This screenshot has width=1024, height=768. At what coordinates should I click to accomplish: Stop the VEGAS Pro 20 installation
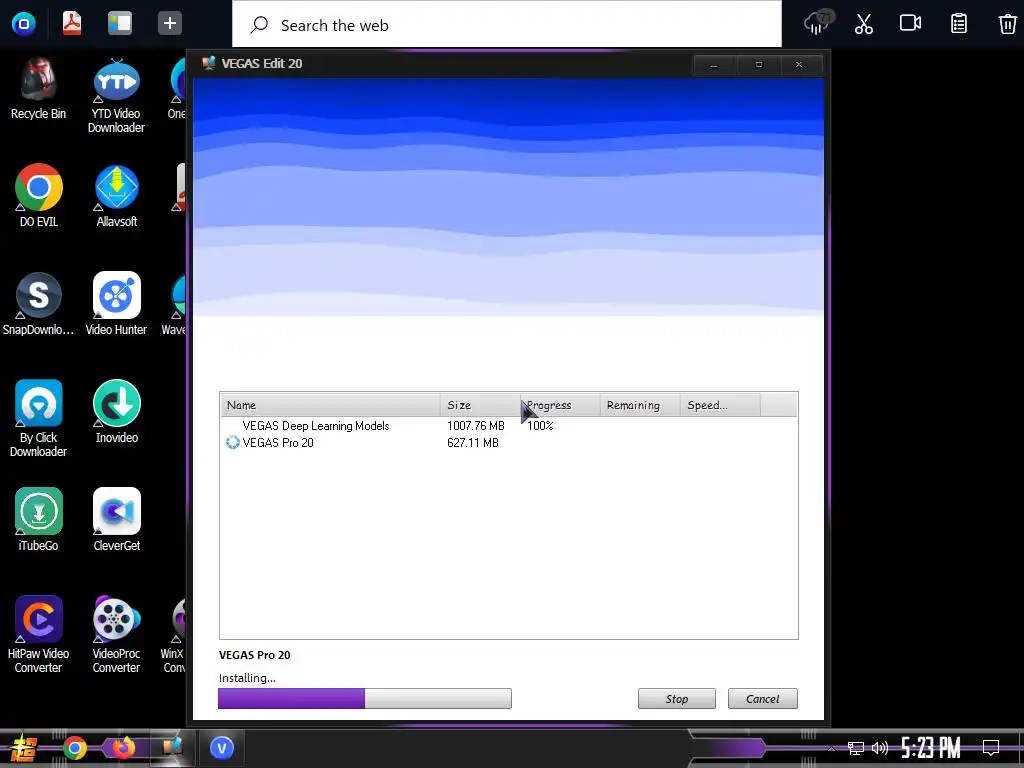677,699
